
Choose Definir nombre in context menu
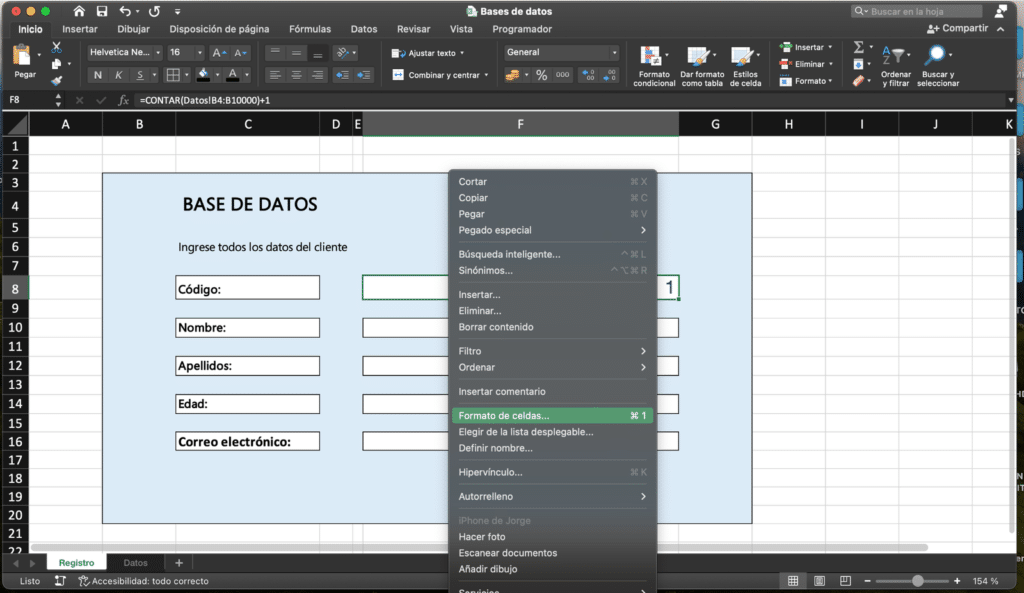click(x=552, y=448)
